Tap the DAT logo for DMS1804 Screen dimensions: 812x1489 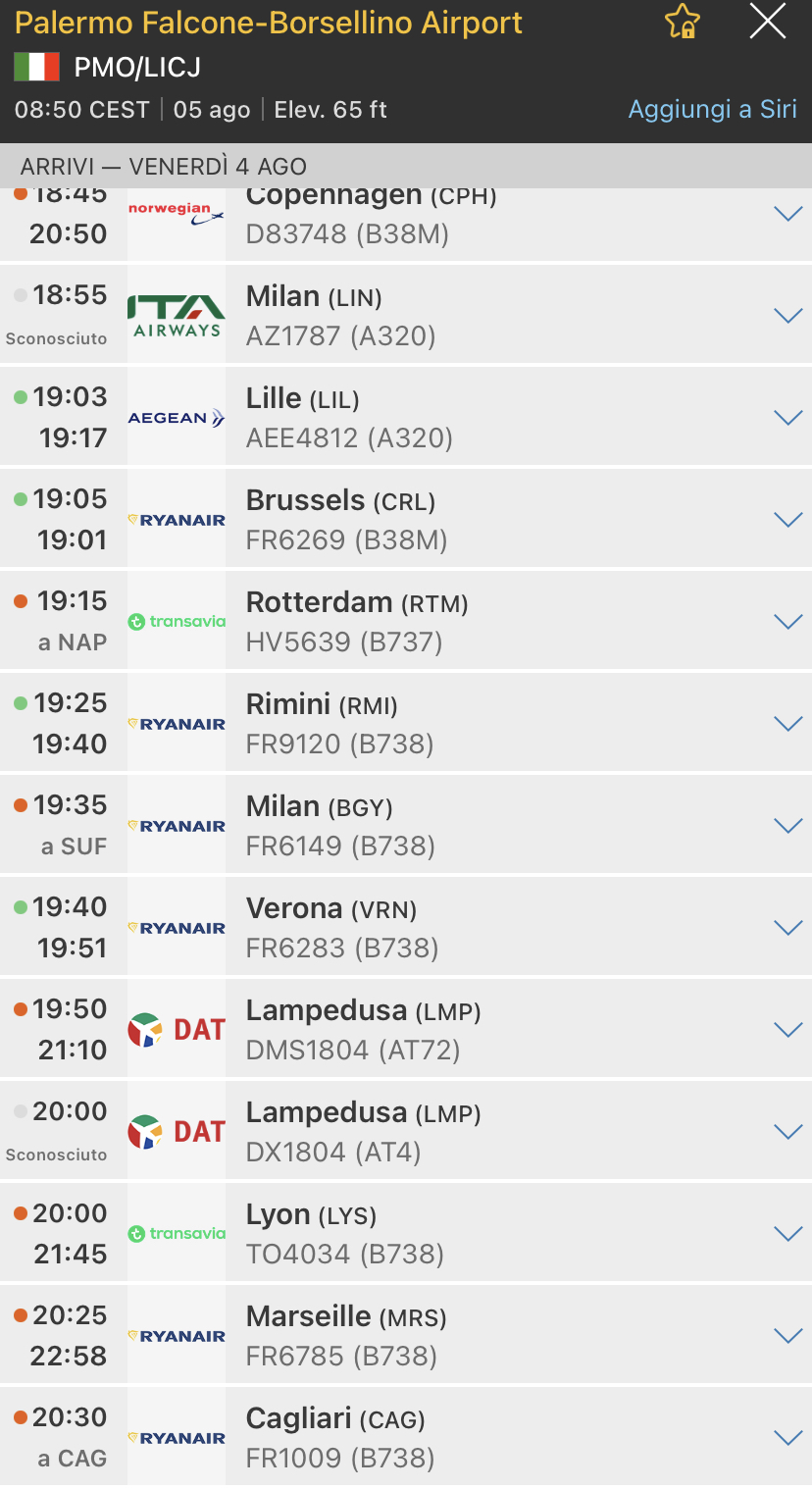point(177,1030)
